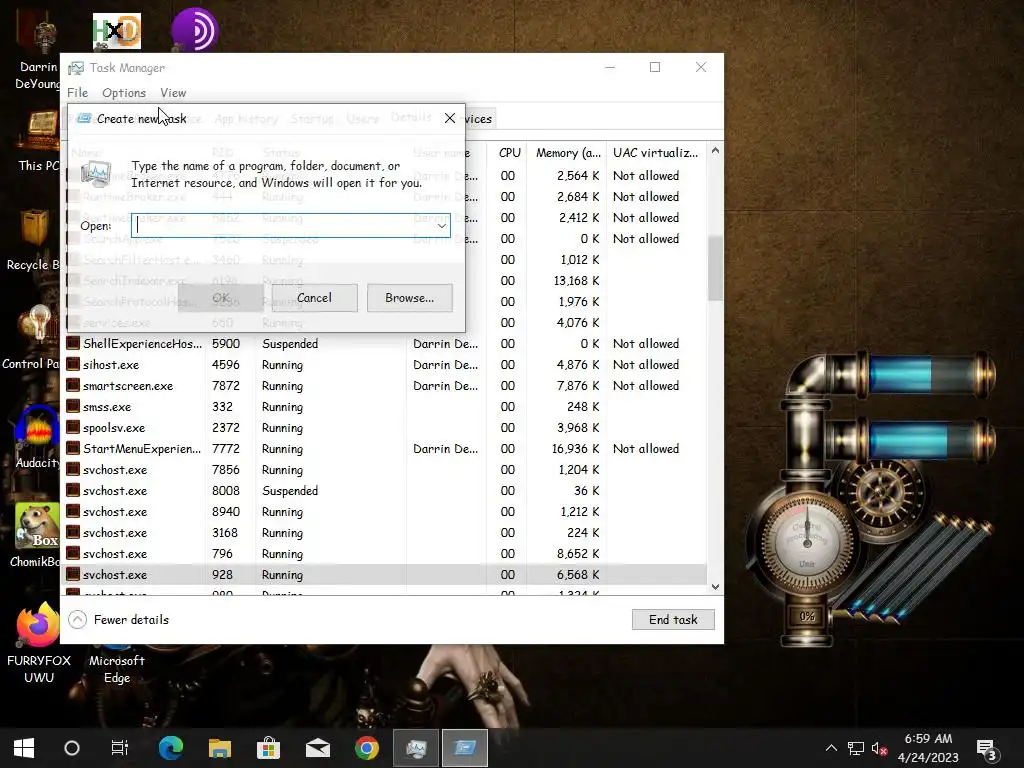
Task: Select the smss.exe process icon
Action: click(x=73, y=406)
